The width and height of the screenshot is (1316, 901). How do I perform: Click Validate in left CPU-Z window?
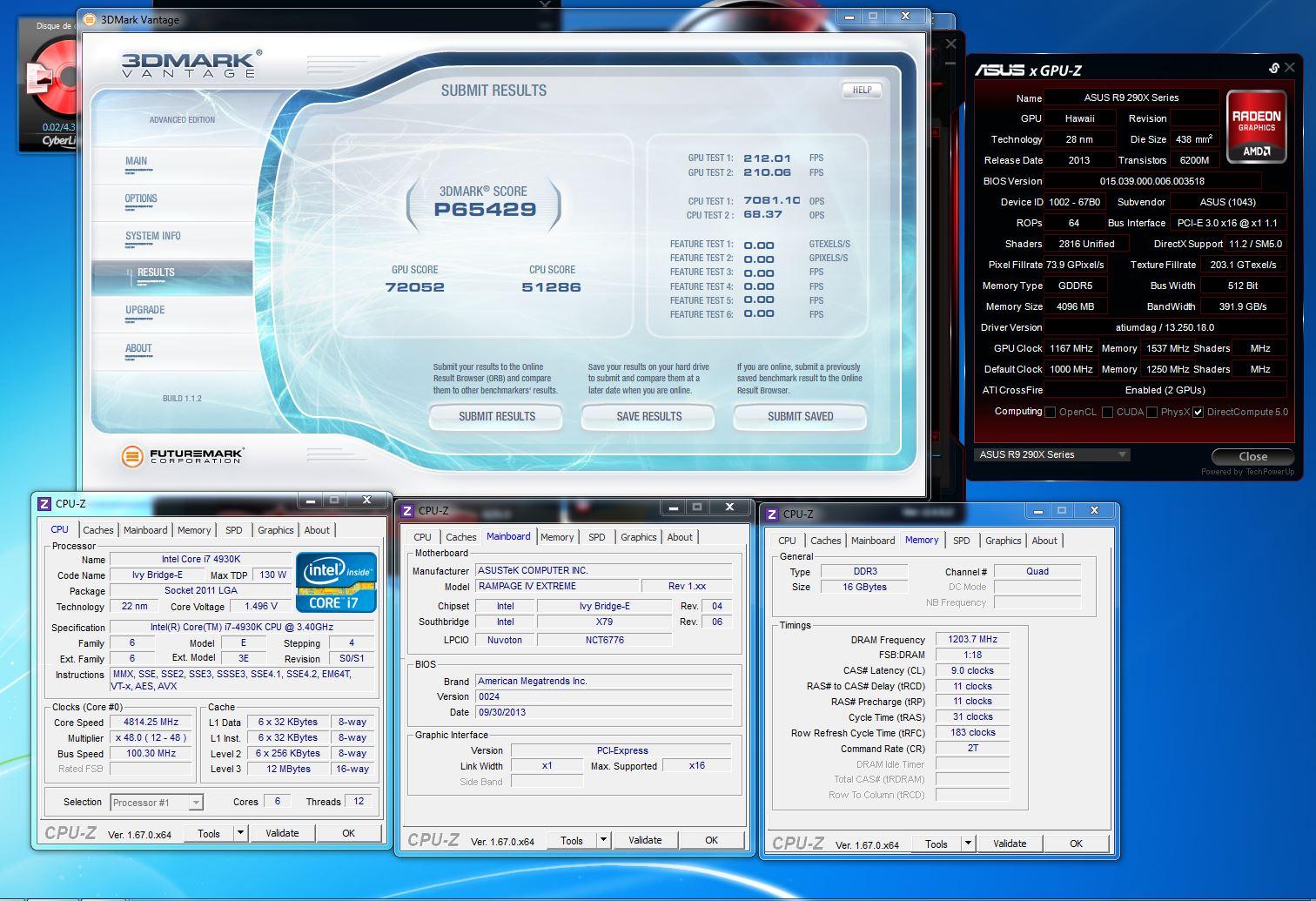(282, 833)
